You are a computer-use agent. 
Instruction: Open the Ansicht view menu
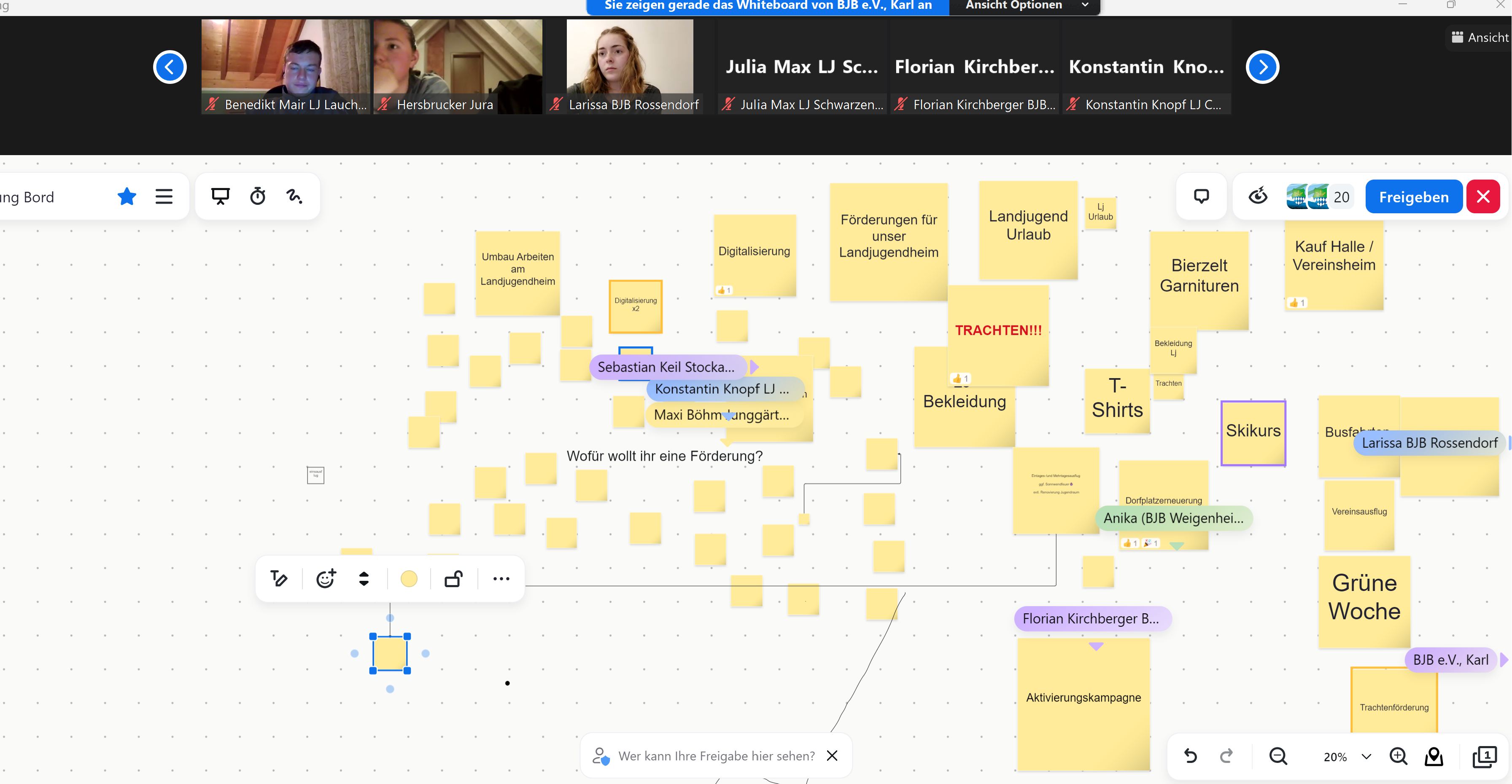[1479, 38]
